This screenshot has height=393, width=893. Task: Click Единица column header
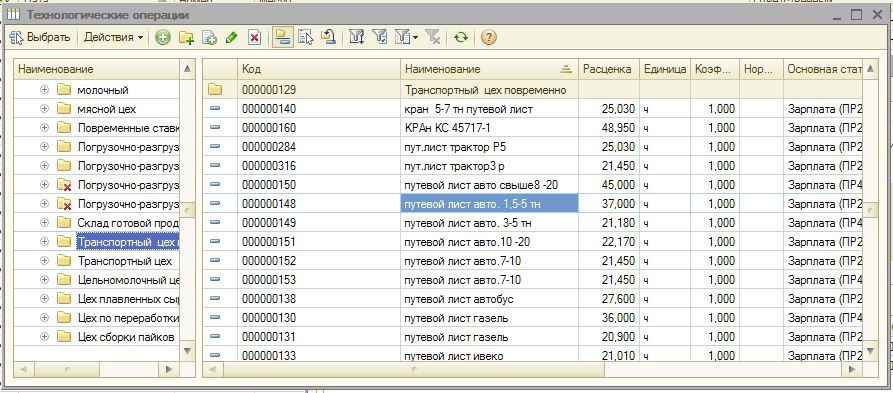point(665,69)
